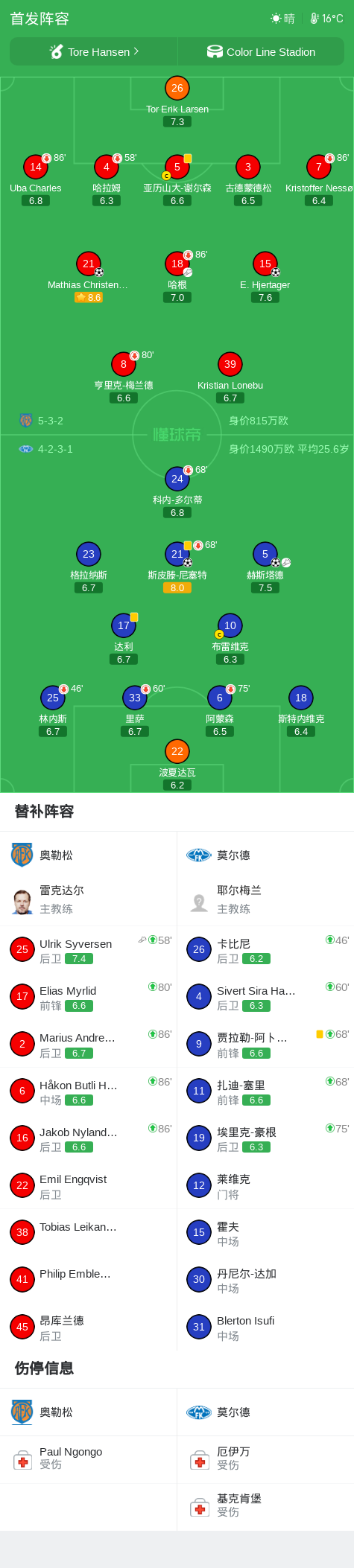Tap the 4-2-3-1 formation label
The width and height of the screenshot is (354, 1568).
coord(55,449)
